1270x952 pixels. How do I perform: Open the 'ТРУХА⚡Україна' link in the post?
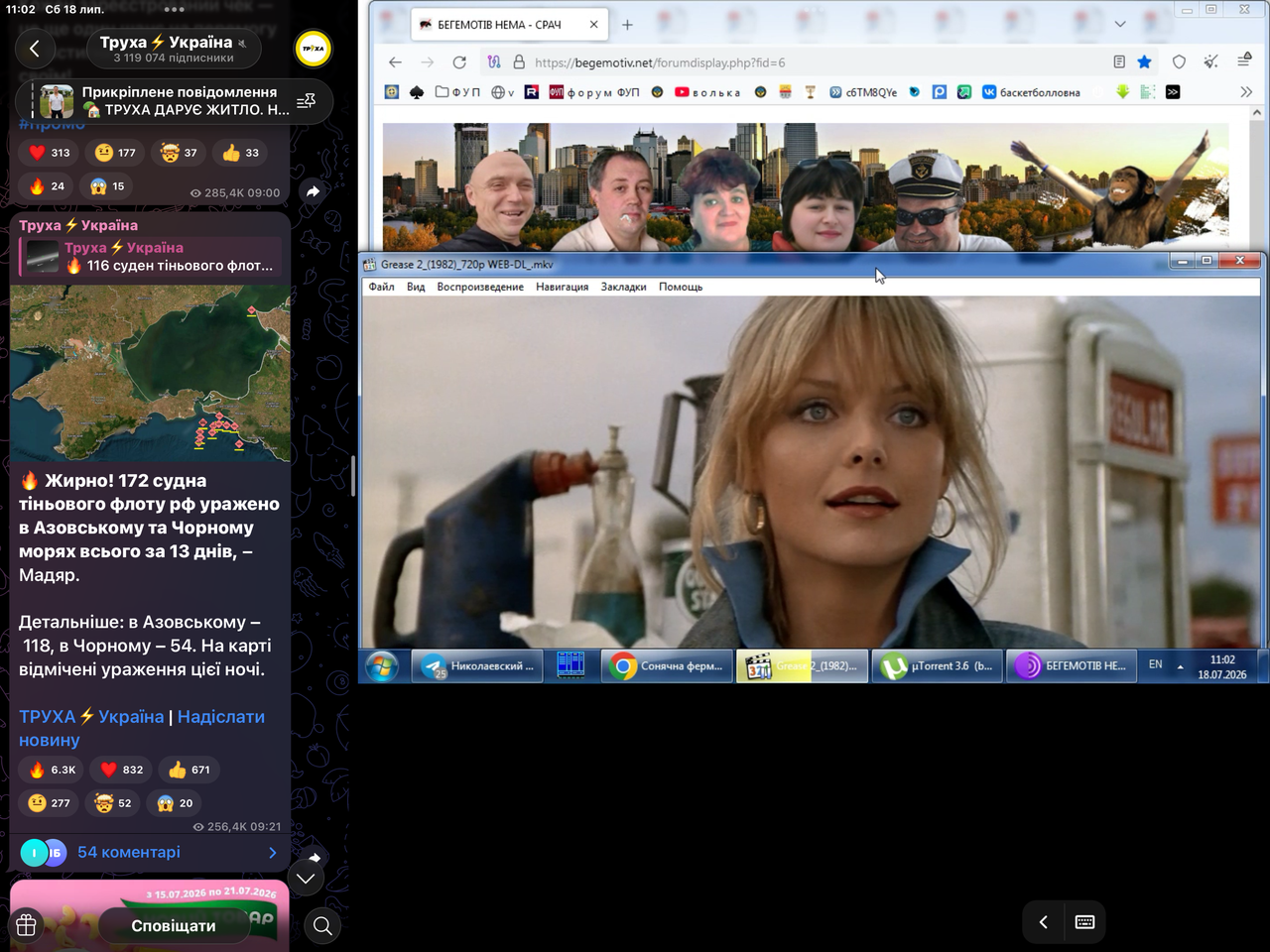click(91, 716)
